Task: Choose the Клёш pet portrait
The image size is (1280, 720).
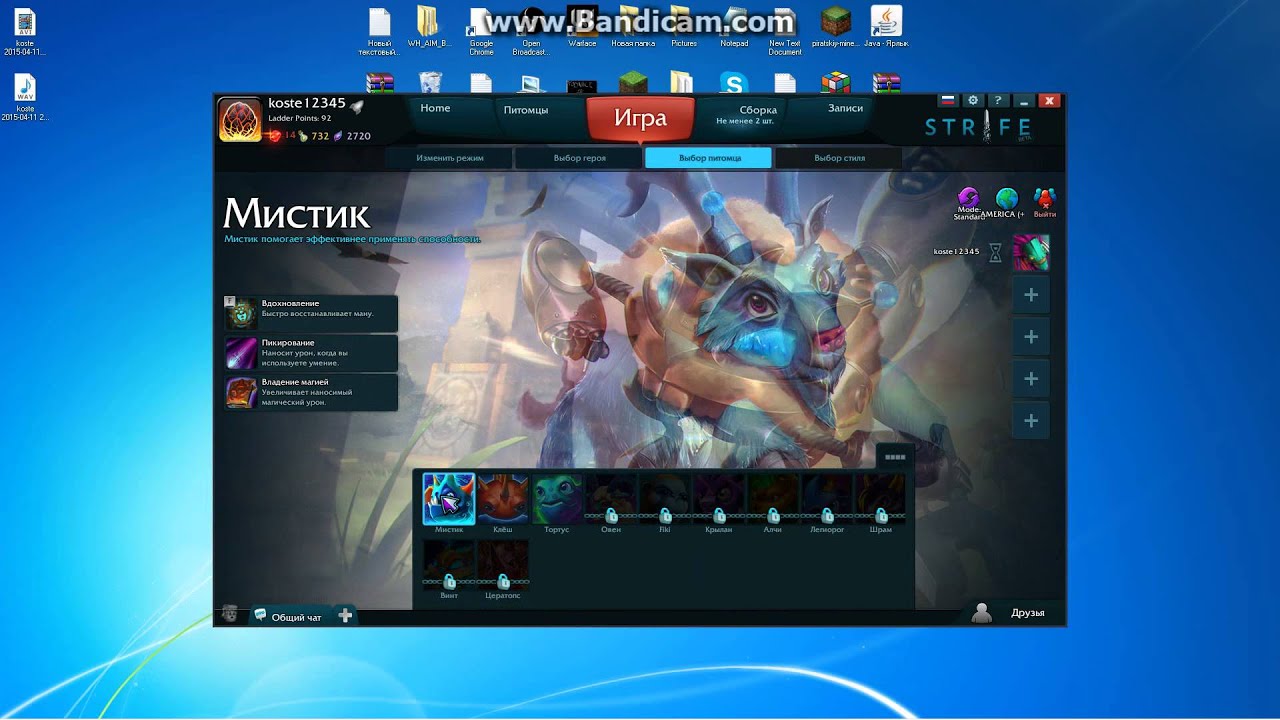Action: point(503,498)
